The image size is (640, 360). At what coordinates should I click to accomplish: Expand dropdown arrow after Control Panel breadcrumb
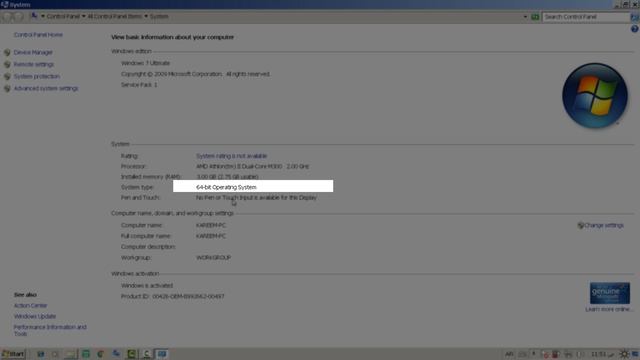pos(83,16)
